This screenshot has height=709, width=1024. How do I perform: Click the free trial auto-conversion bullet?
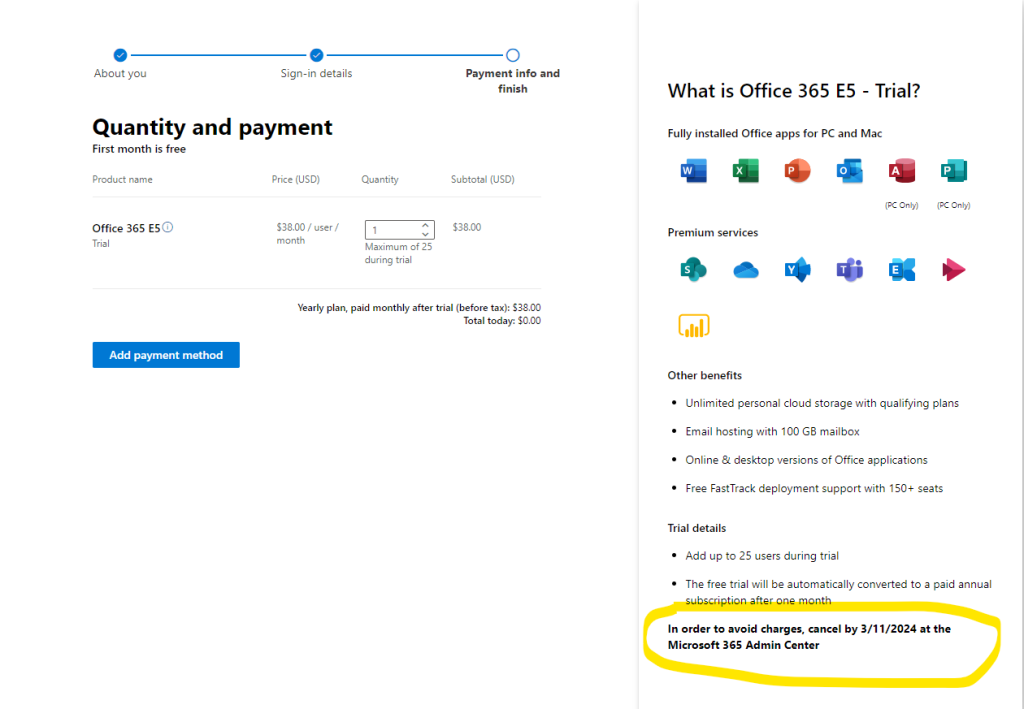[839, 592]
